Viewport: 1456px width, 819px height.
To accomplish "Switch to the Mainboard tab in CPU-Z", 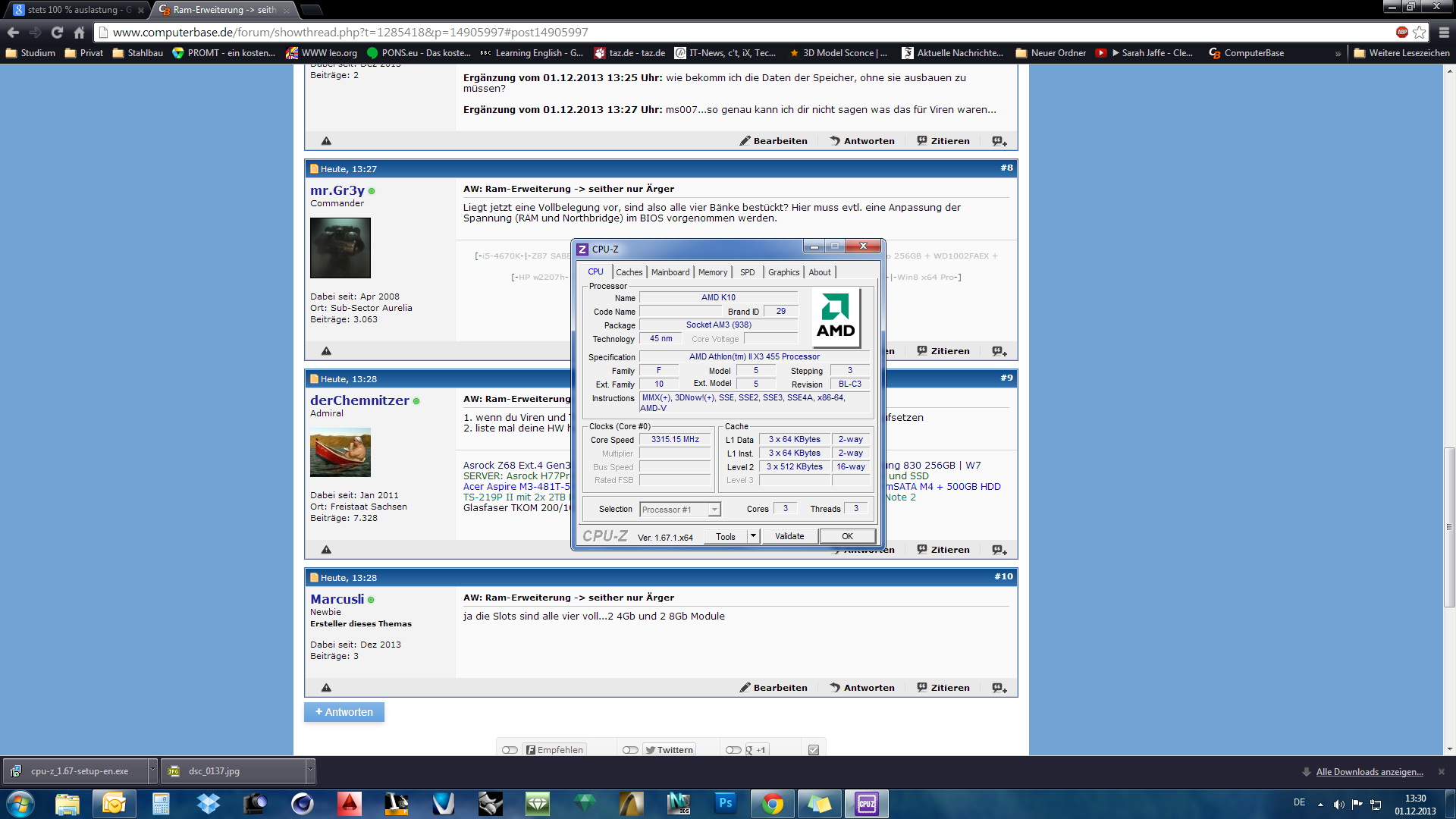I will point(670,272).
